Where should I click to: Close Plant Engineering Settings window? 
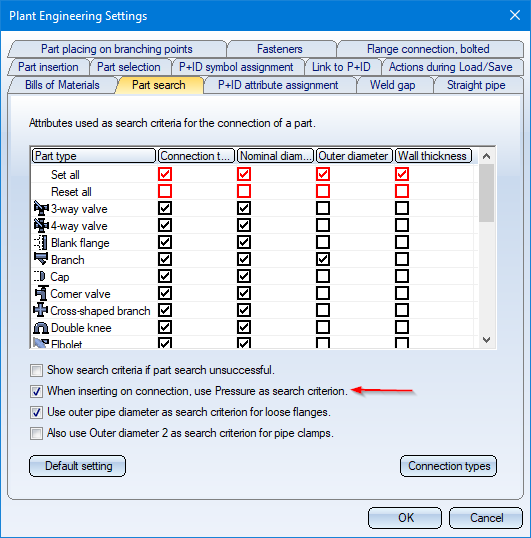tap(515, 15)
